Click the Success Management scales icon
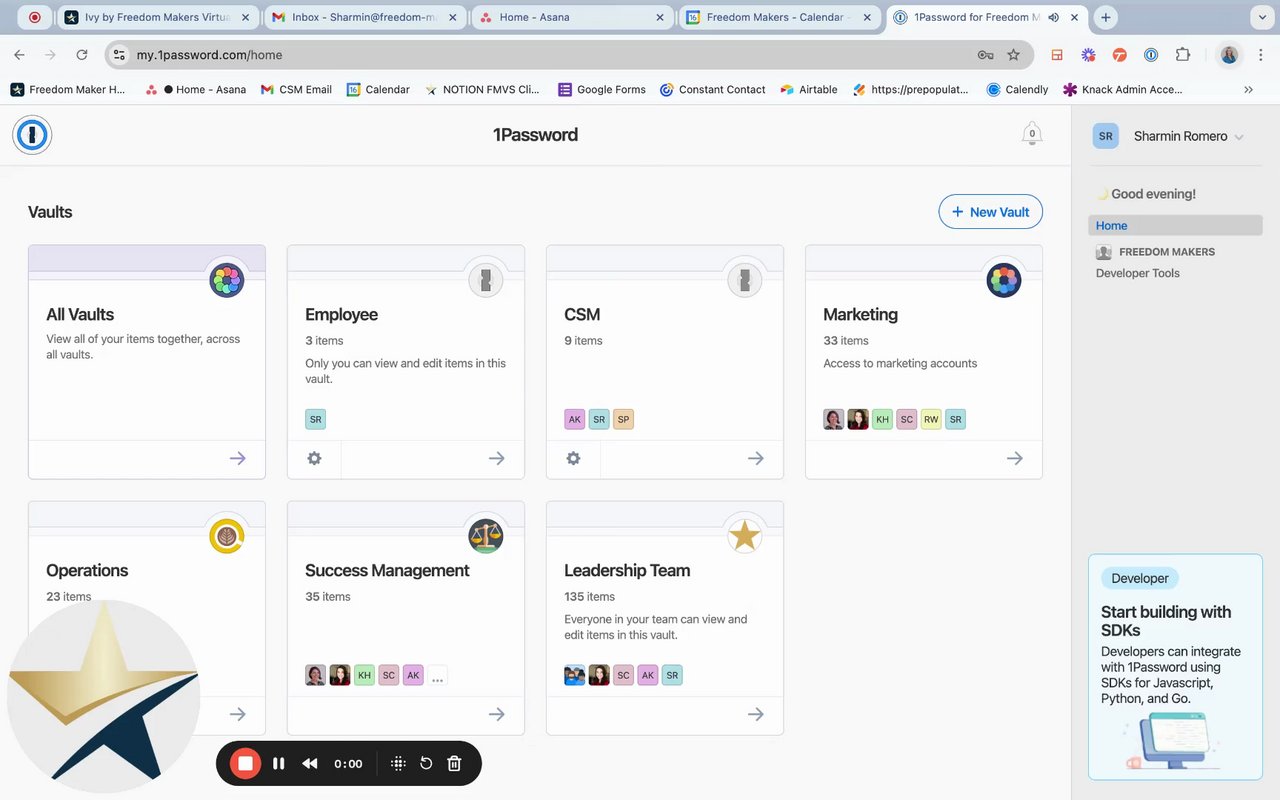The height and width of the screenshot is (800, 1280). [486, 536]
